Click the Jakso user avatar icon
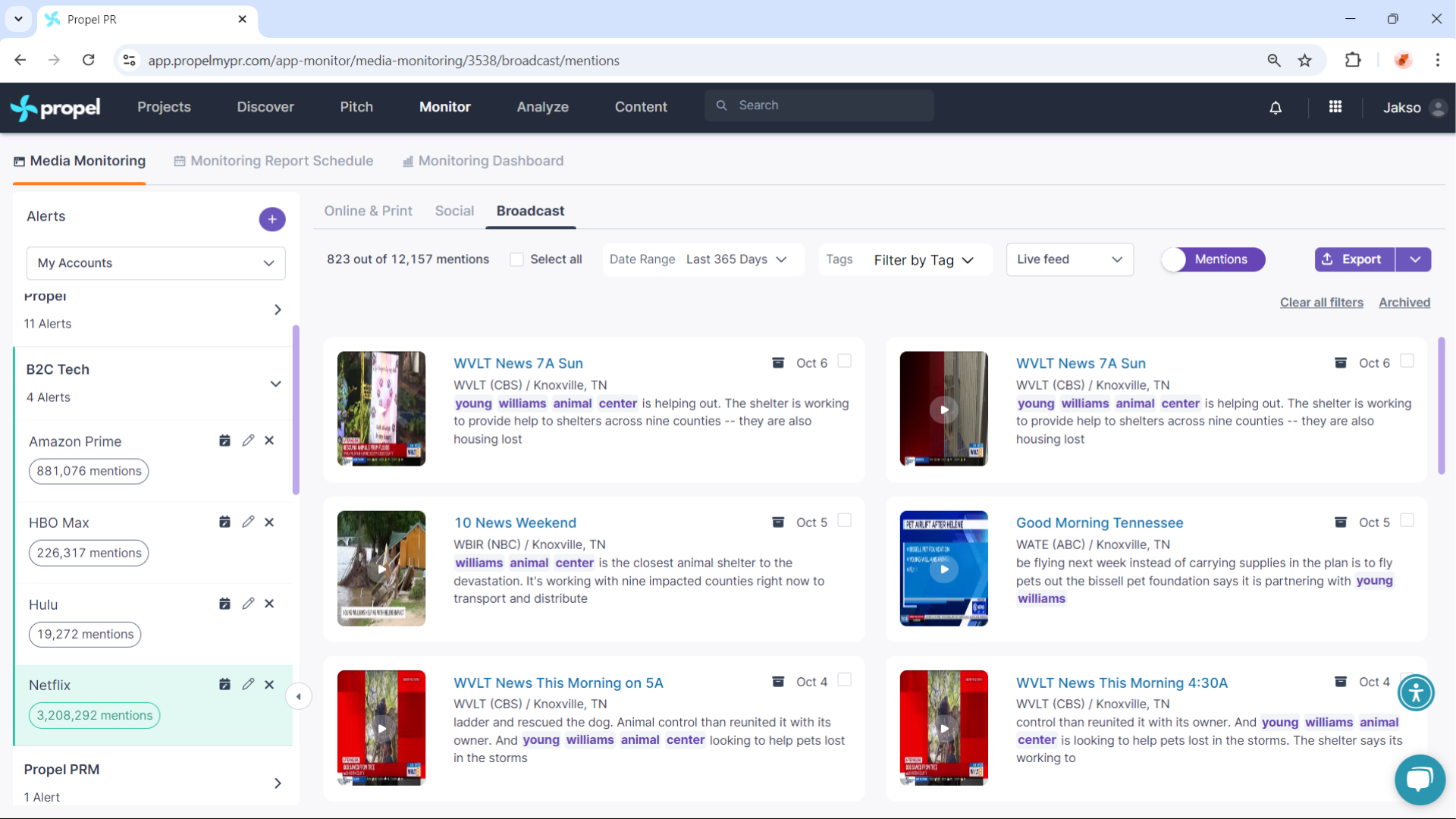The height and width of the screenshot is (819, 1456). (1437, 108)
